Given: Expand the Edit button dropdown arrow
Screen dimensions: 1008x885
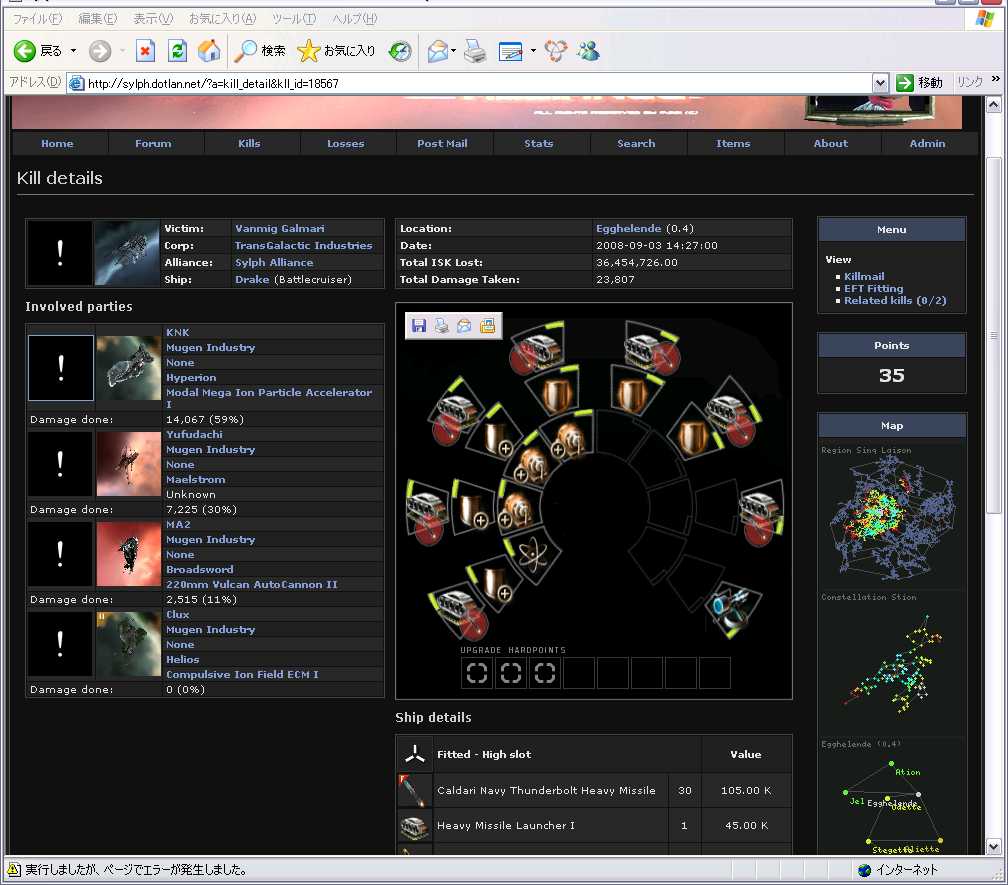Looking at the screenshot, I should click(x=533, y=51).
